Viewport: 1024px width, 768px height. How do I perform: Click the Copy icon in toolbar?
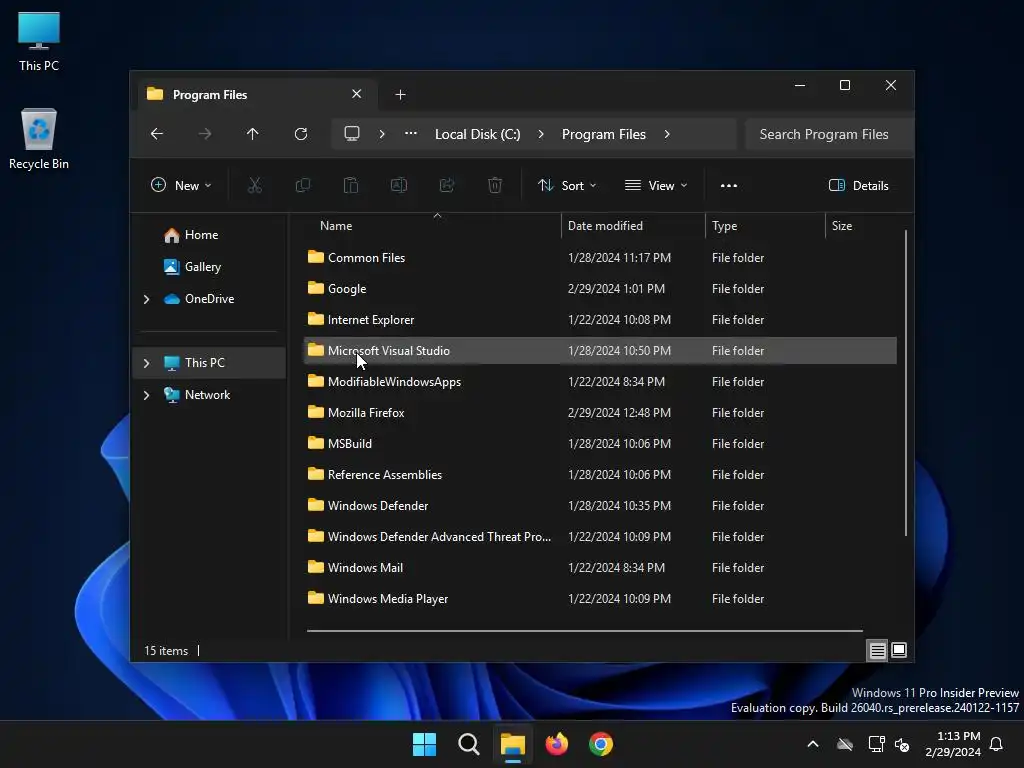coord(303,185)
